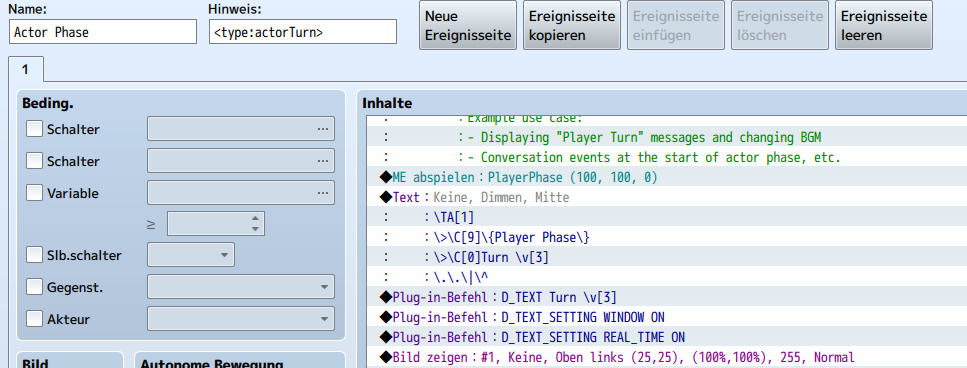Click the Ereignisseite leeren button
Viewport: 967px width, 368px height.
tap(884, 25)
